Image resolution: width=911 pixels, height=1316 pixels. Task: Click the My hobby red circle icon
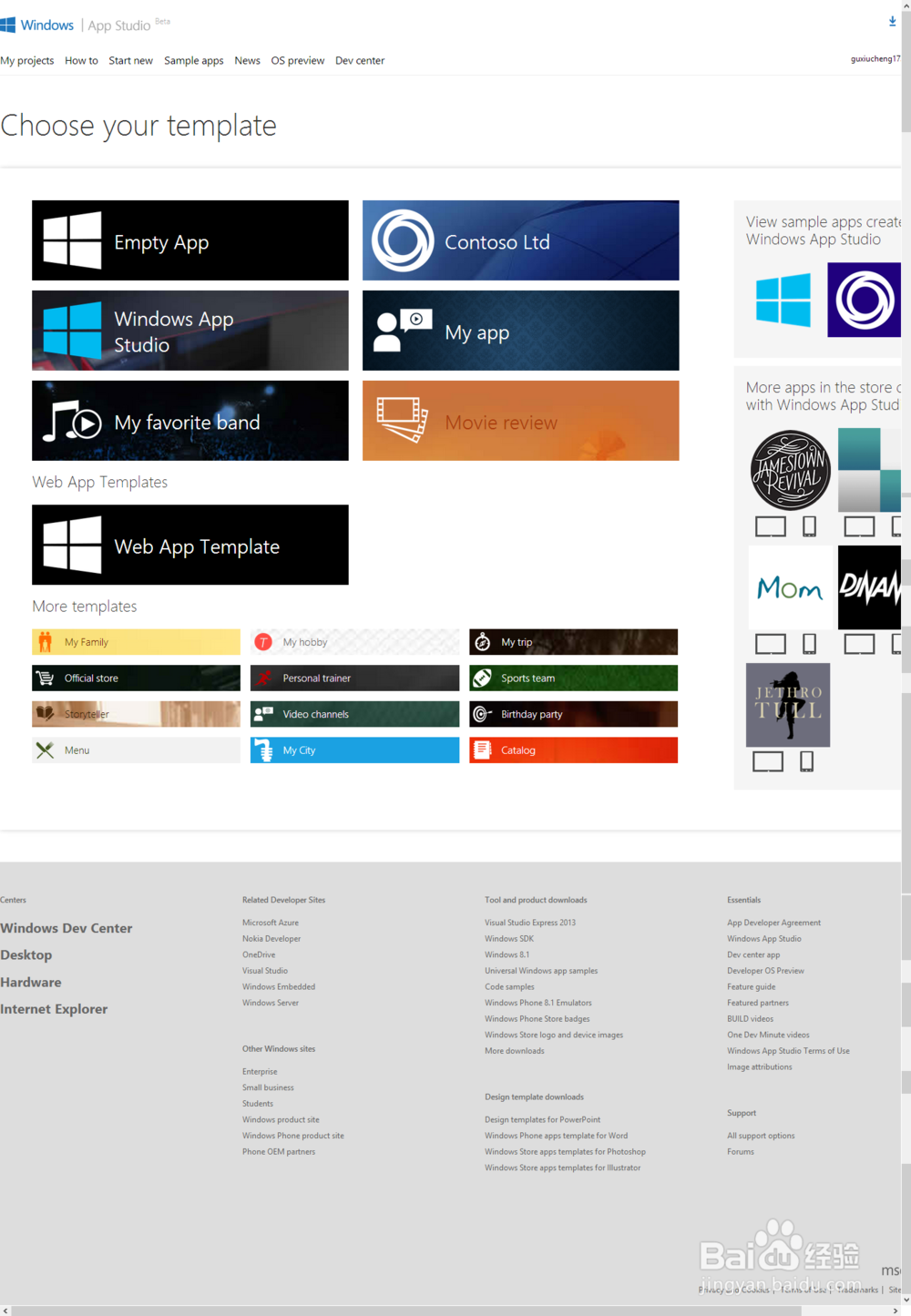[x=263, y=642]
